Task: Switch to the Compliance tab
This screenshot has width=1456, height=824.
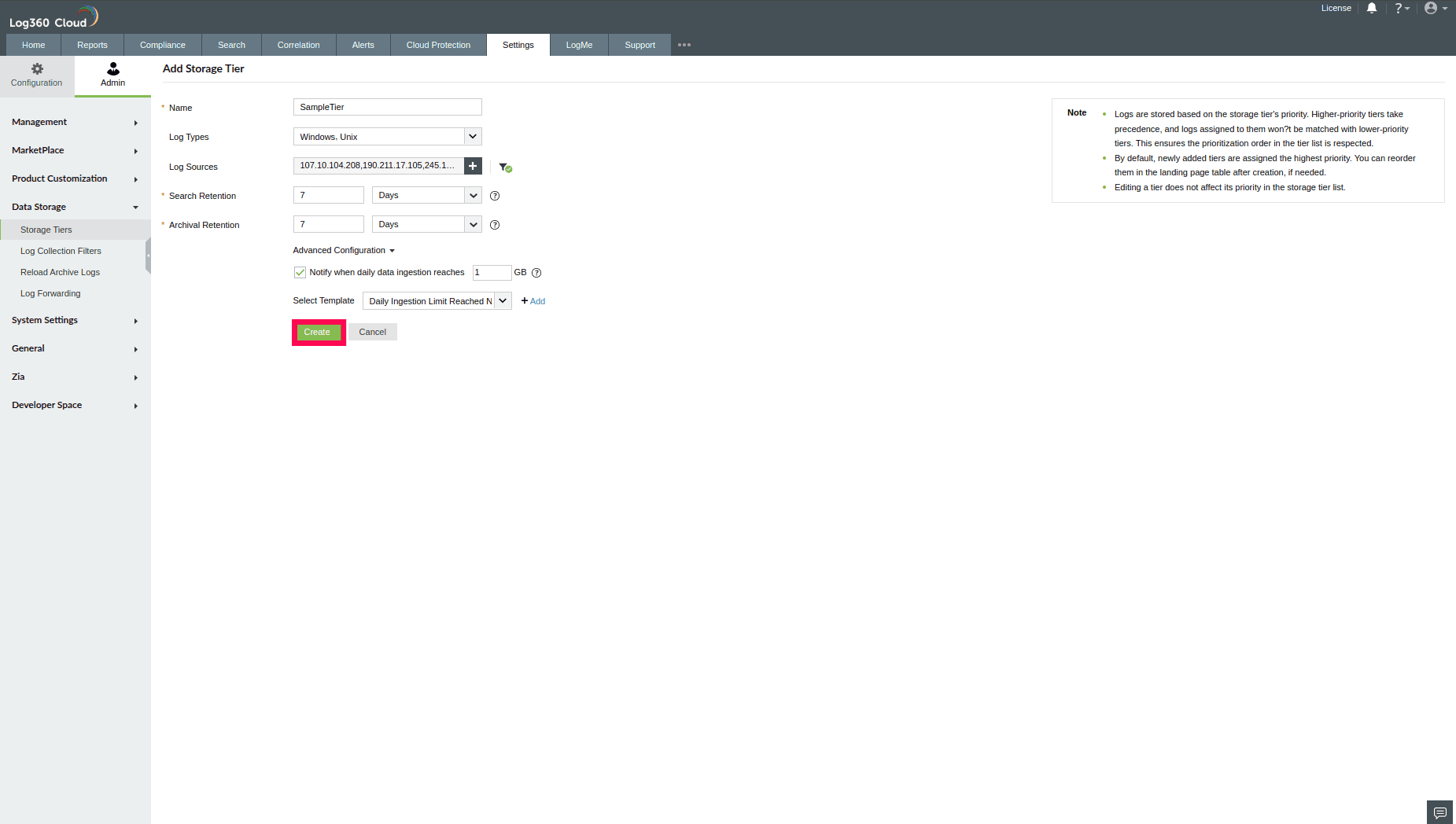Action: 162,45
